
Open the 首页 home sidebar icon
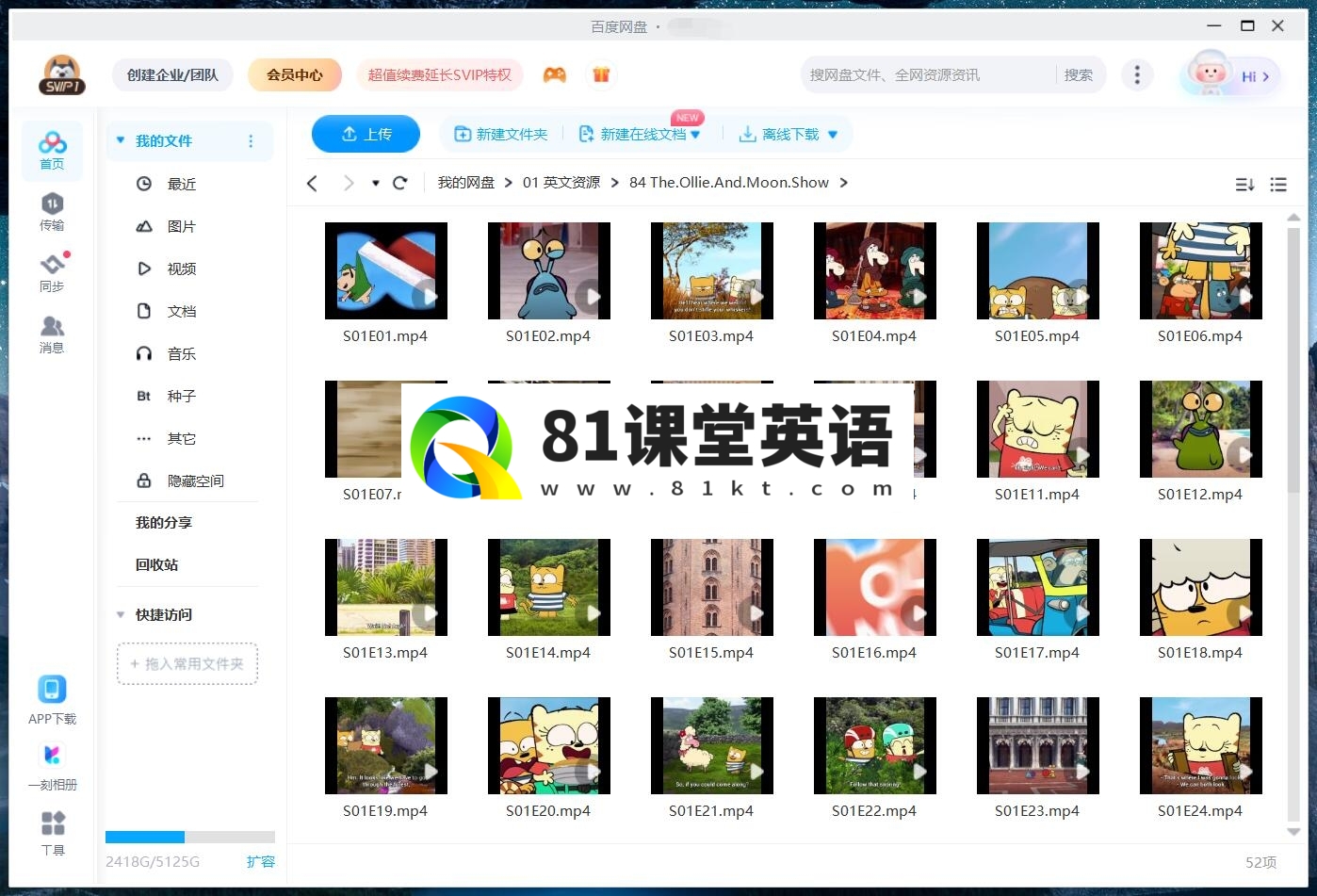coord(52,151)
